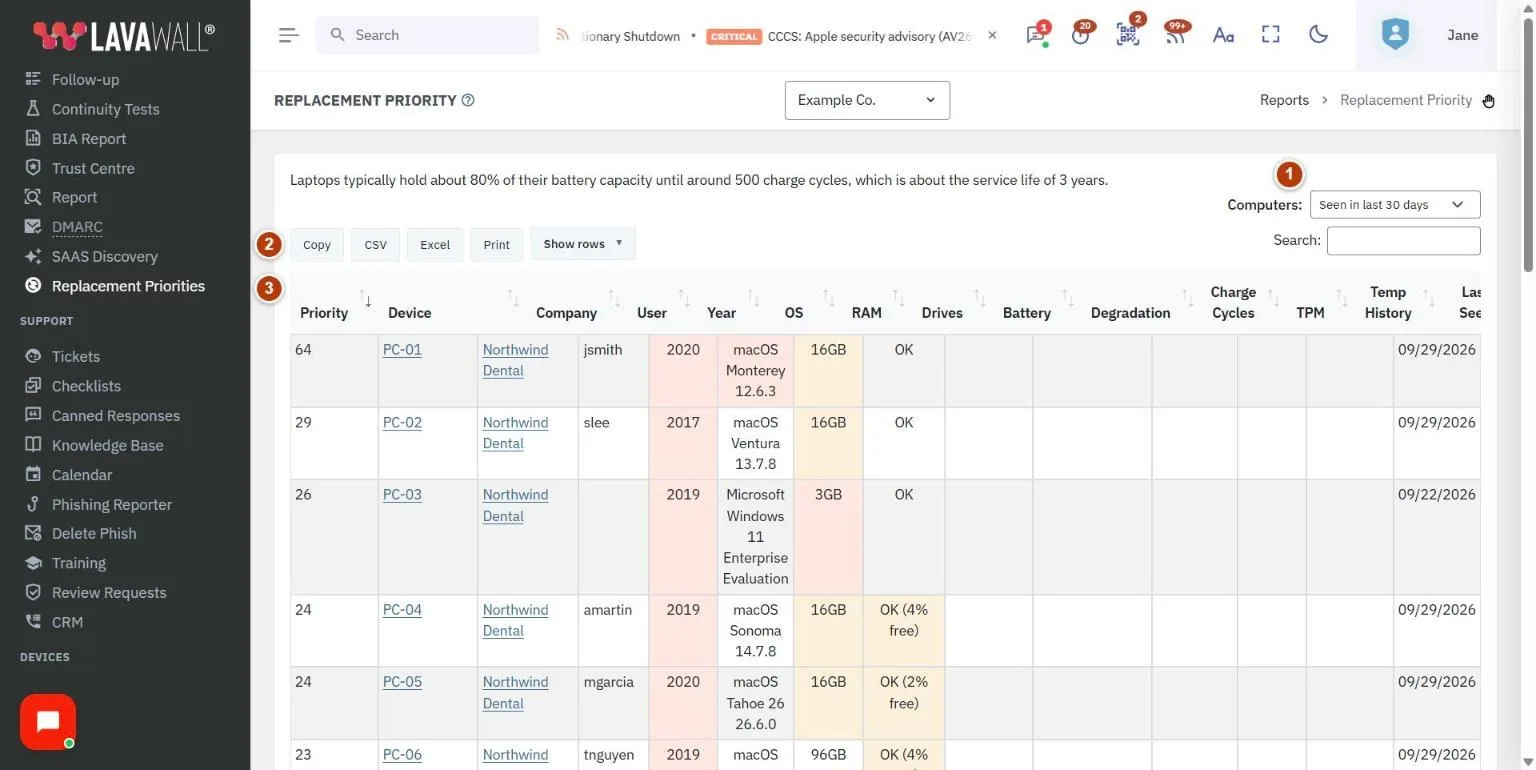
Task: Click the LavaWall logo
Action: 124,36
